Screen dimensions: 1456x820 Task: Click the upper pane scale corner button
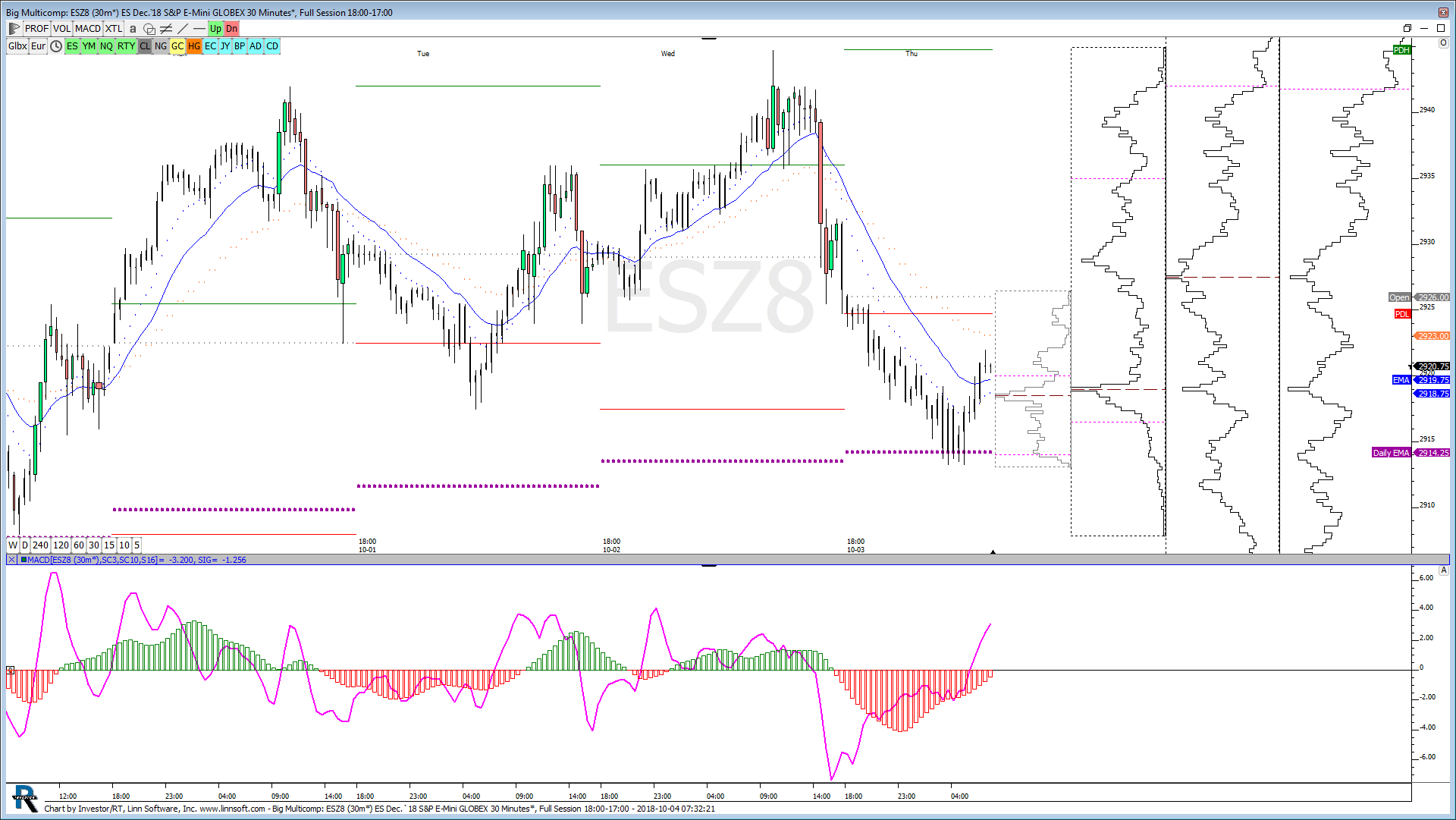point(1443,43)
